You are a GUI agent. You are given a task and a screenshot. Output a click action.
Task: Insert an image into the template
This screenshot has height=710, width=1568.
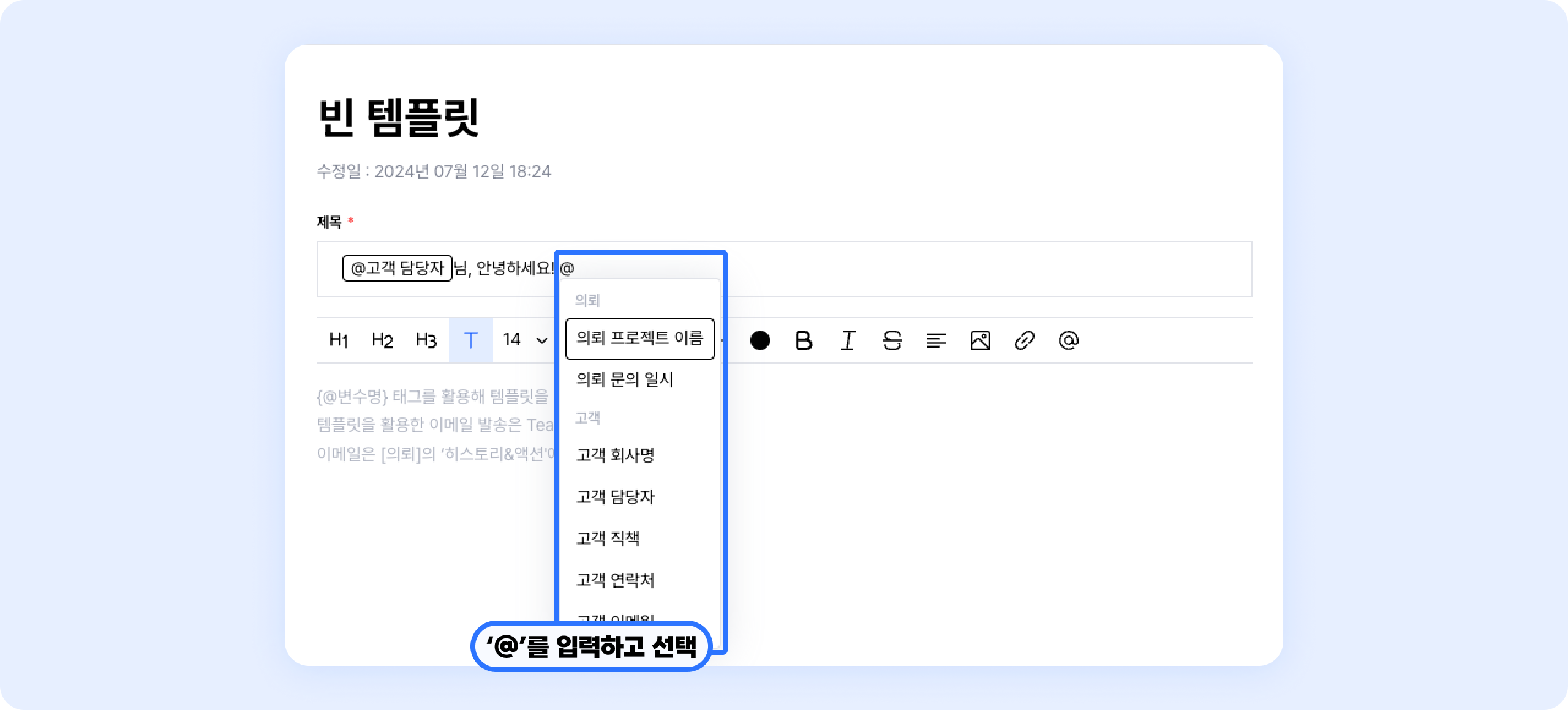(x=980, y=340)
